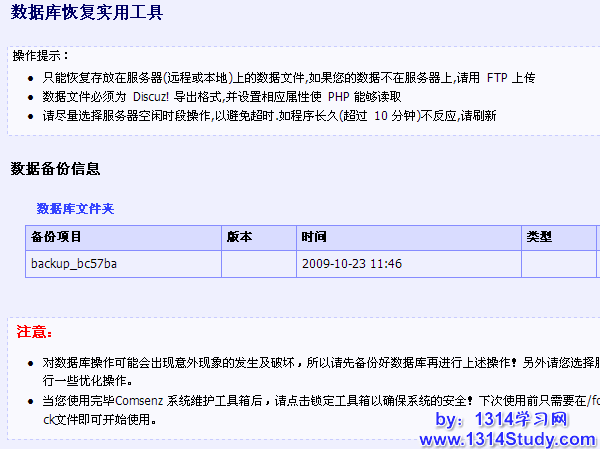Click the tip about FTP 上传
Viewport: 600px width, 449px height.
(x=288, y=77)
